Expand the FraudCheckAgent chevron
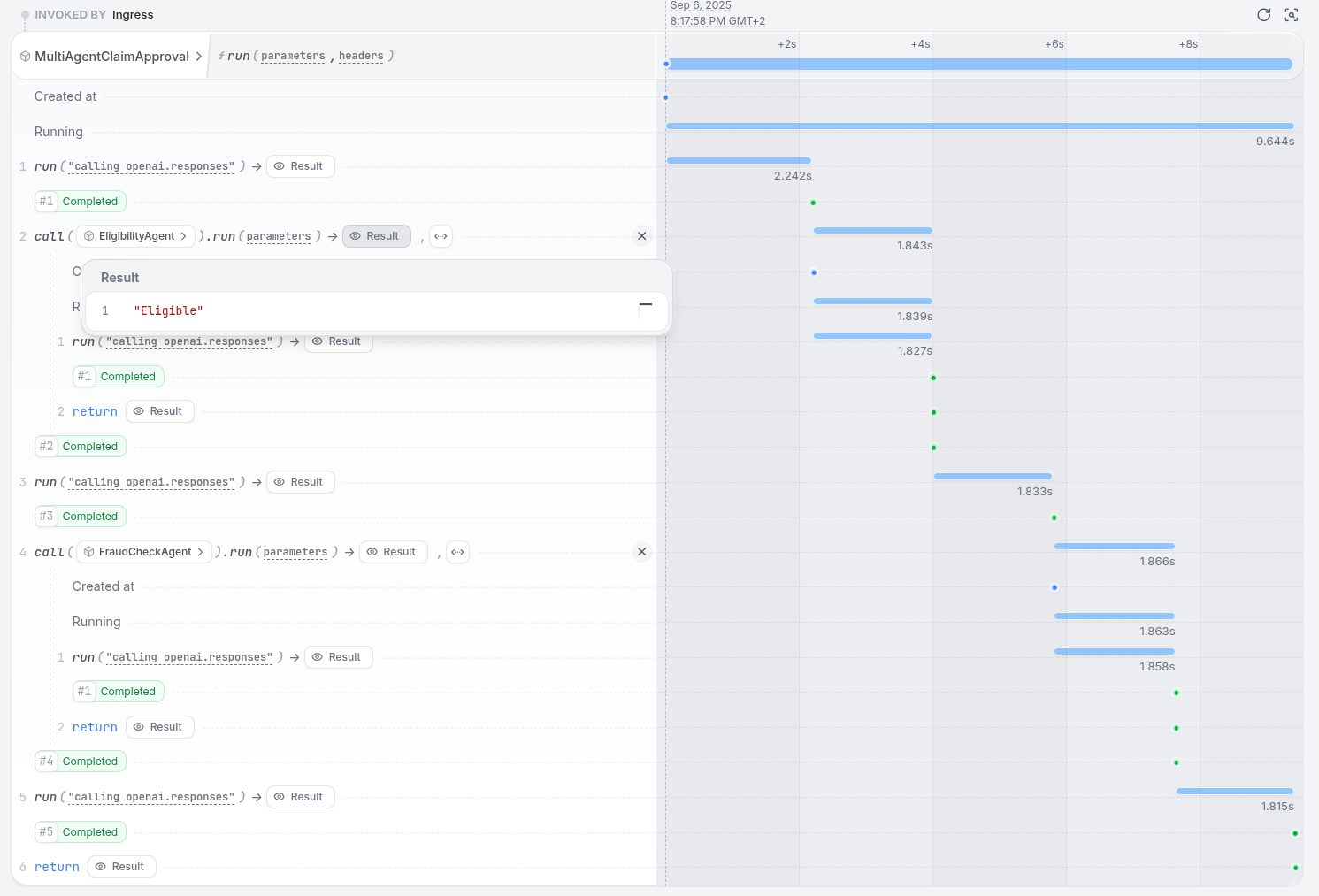The width and height of the screenshot is (1319, 896). 203,552
